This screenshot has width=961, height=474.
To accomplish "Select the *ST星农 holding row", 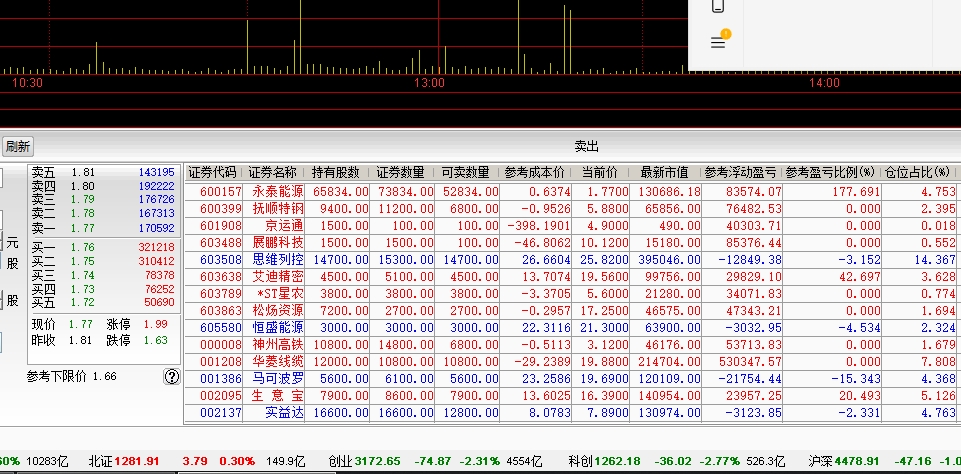I will pos(570,294).
